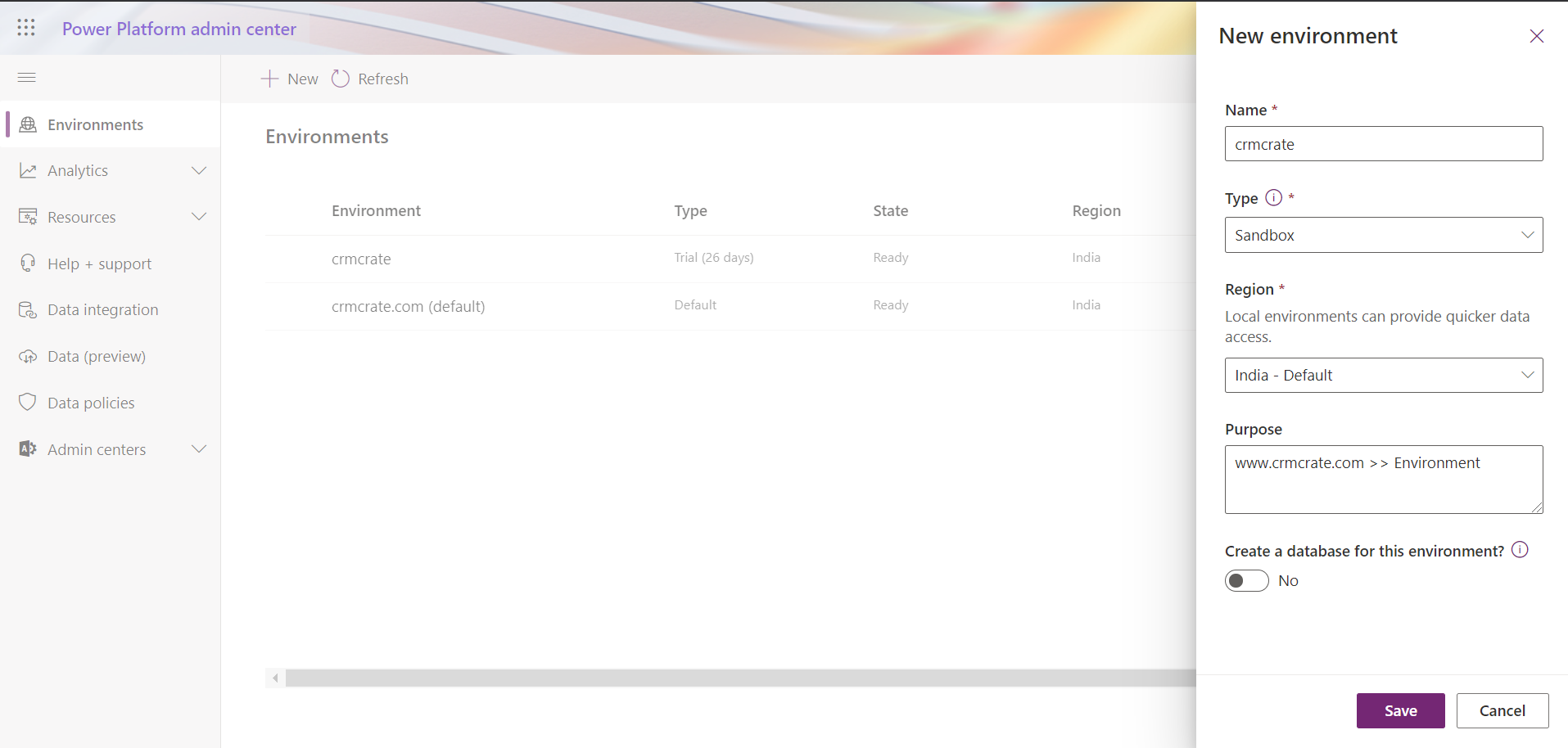Save the new environment
Image resolution: width=1568 pixels, height=748 pixels.
[1400, 710]
